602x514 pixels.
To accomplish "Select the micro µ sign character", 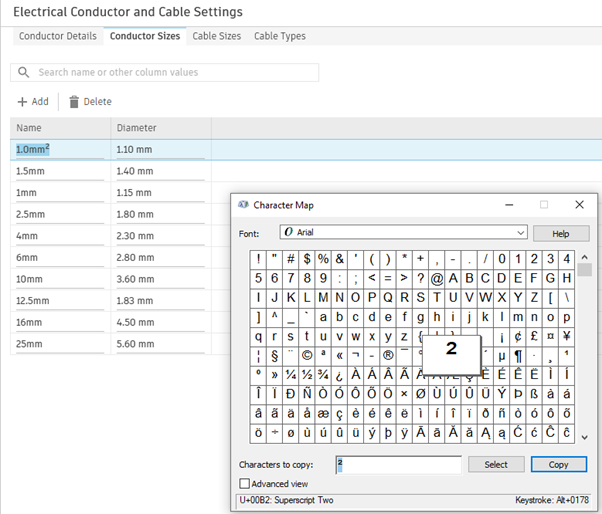I will (501, 355).
